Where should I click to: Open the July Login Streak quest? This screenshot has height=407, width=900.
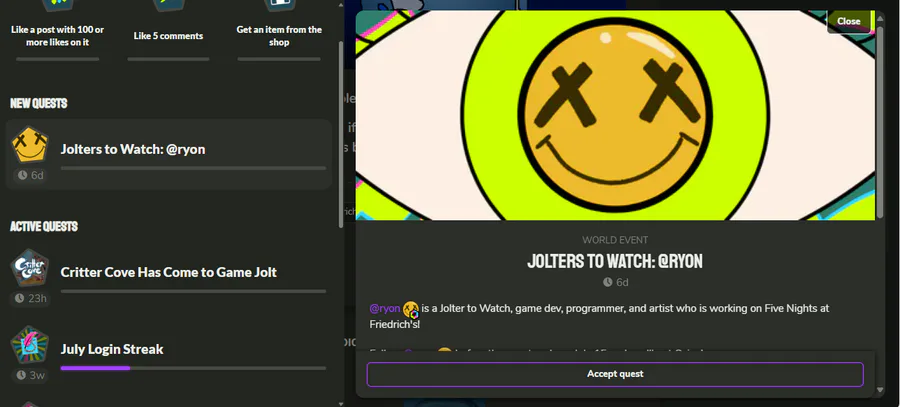169,355
